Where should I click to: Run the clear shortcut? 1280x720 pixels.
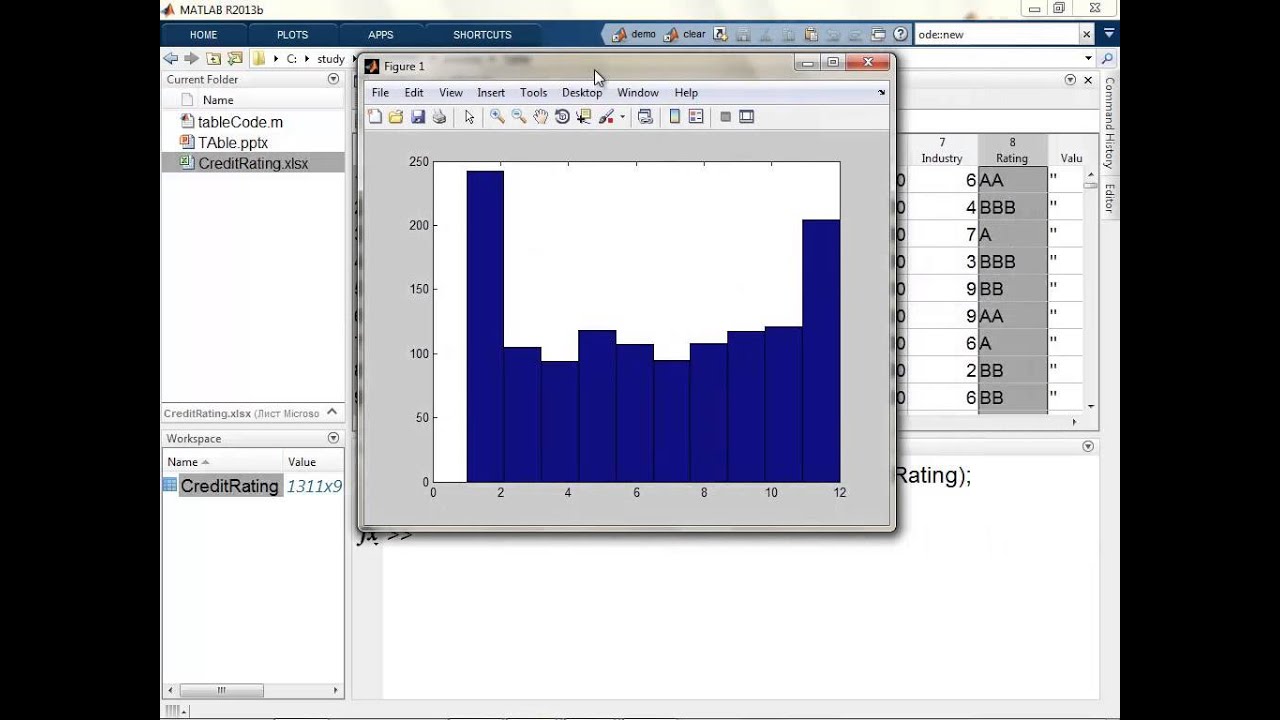(x=685, y=34)
